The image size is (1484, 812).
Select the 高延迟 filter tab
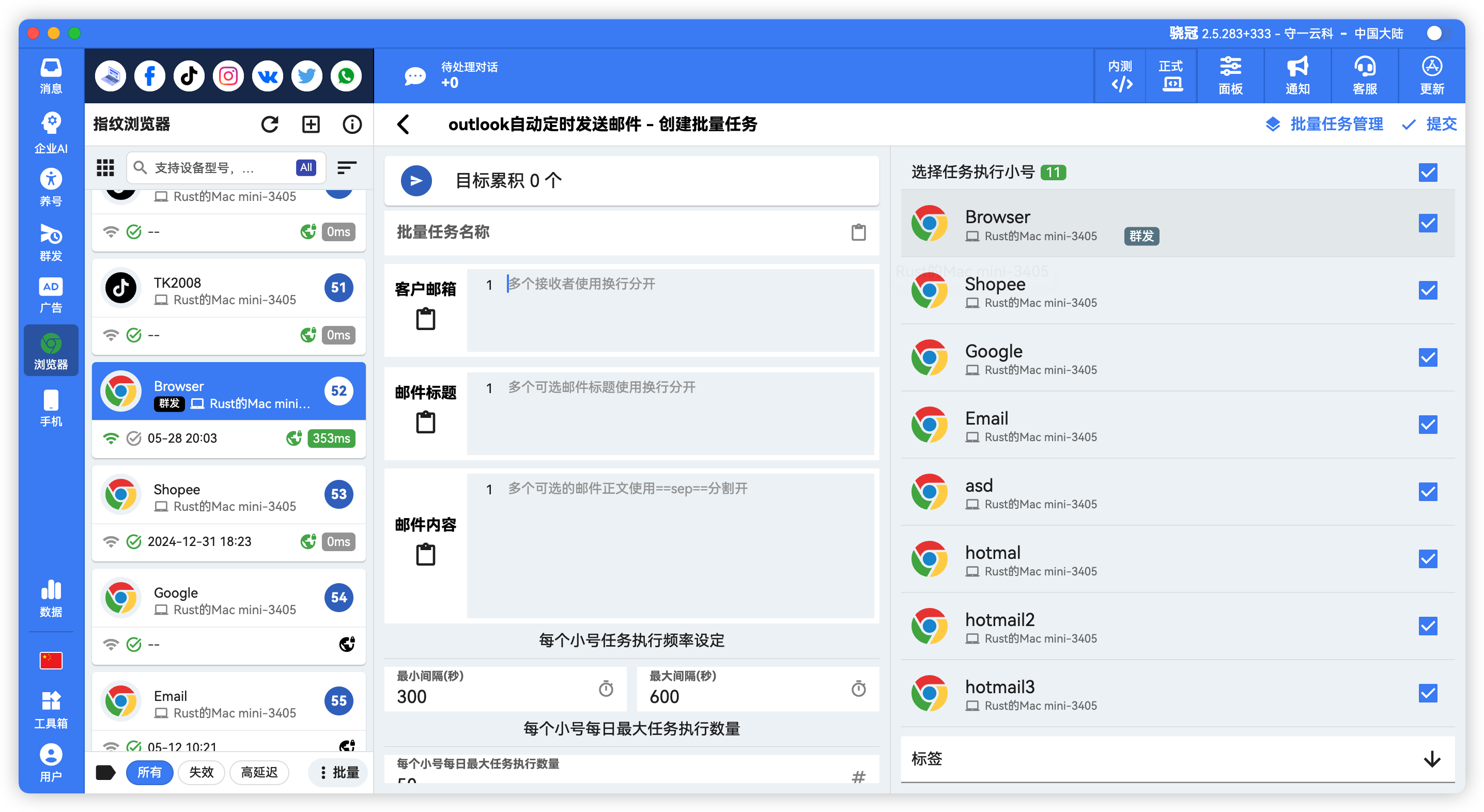[259, 772]
